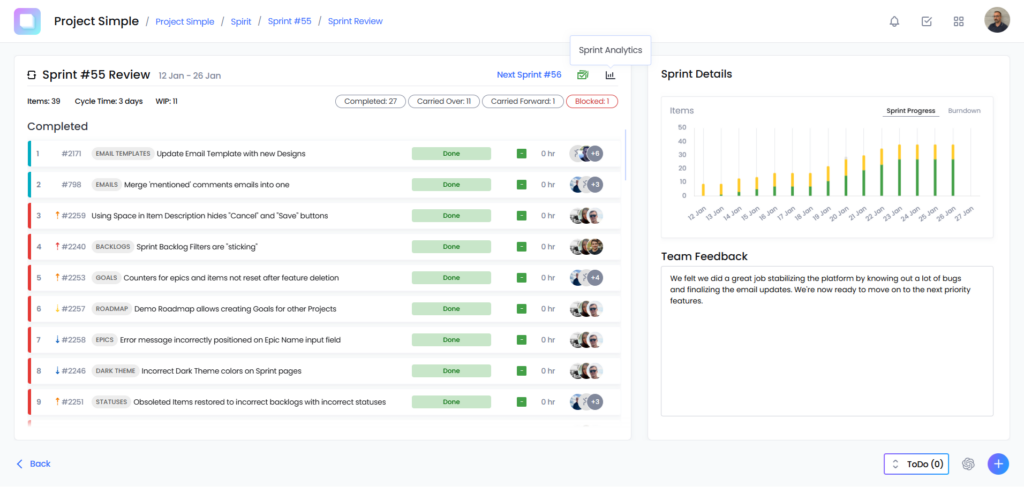The height and width of the screenshot is (487, 1024).
Task: Click the Back link
Action: coord(34,464)
